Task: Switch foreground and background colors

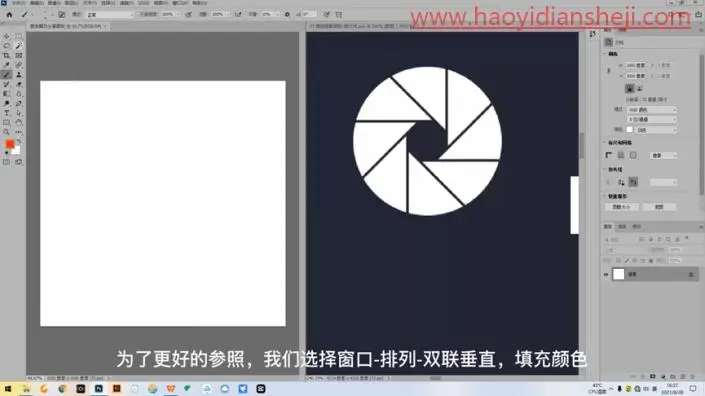Action: click(19, 142)
